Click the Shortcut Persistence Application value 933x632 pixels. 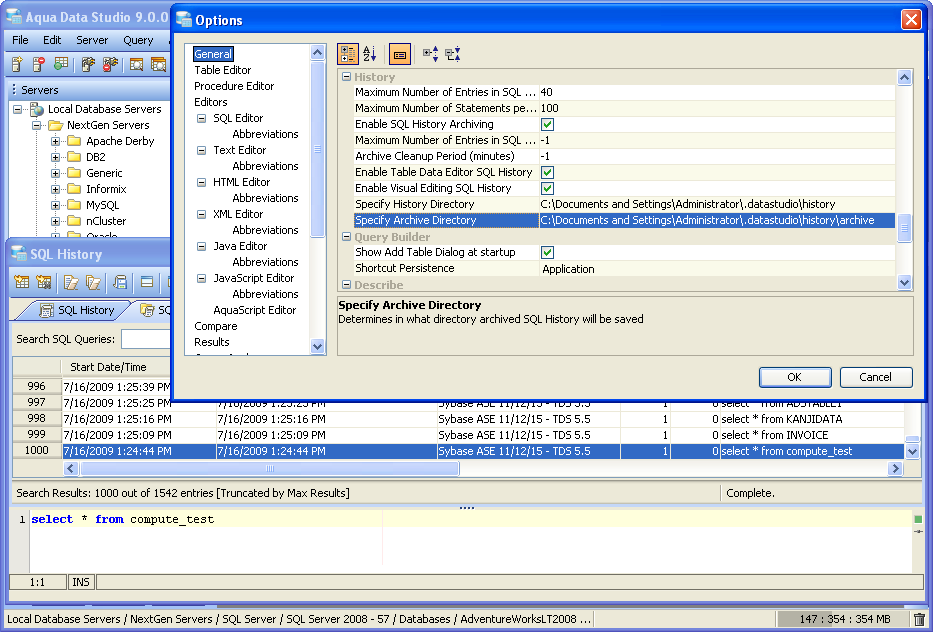tap(717, 269)
